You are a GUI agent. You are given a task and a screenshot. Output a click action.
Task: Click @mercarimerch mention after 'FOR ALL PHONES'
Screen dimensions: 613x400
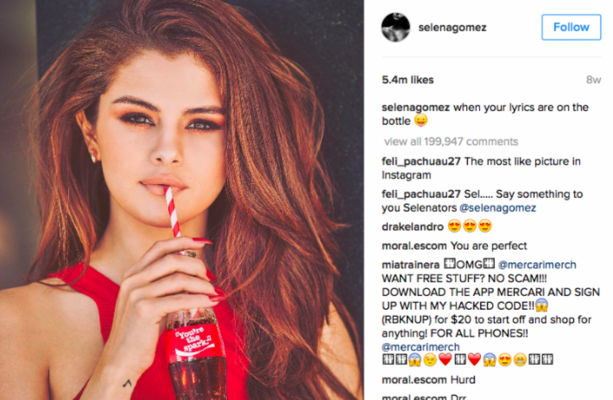coord(421,347)
